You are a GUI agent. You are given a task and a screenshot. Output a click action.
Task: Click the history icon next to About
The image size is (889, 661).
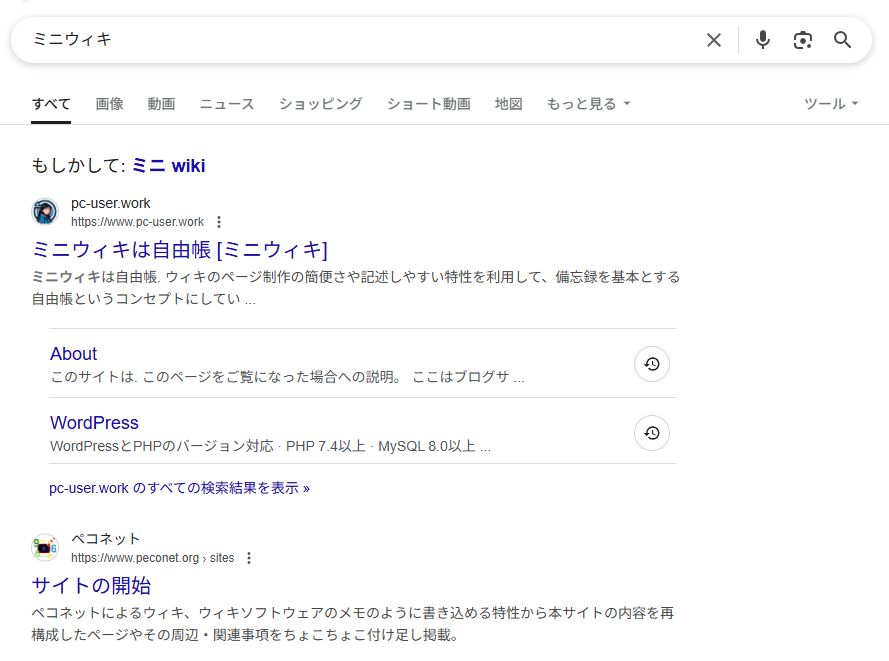click(x=652, y=364)
